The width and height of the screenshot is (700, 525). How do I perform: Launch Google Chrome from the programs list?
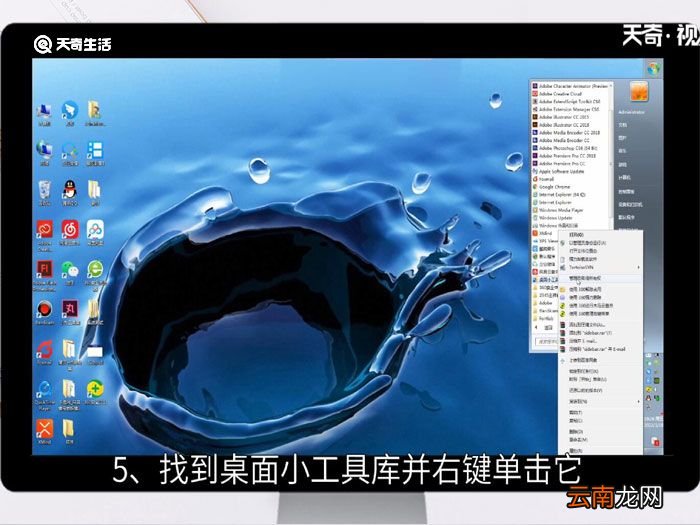[551, 187]
